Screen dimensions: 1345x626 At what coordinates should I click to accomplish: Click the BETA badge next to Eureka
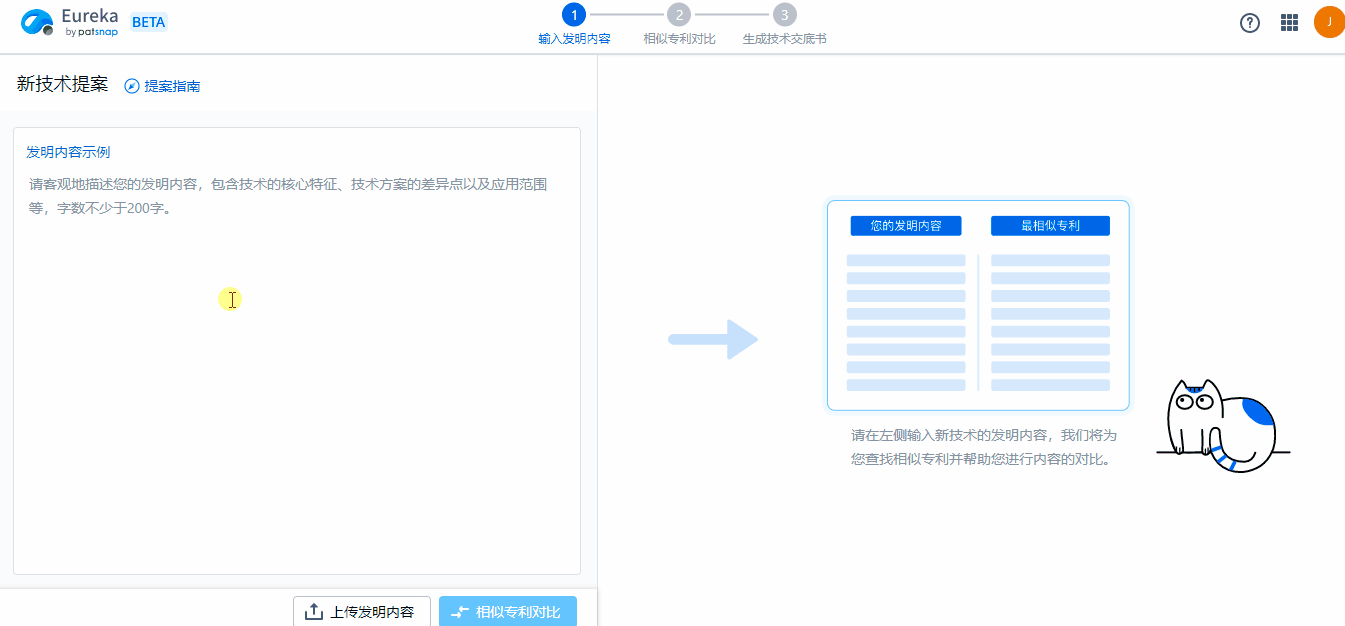point(148,20)
